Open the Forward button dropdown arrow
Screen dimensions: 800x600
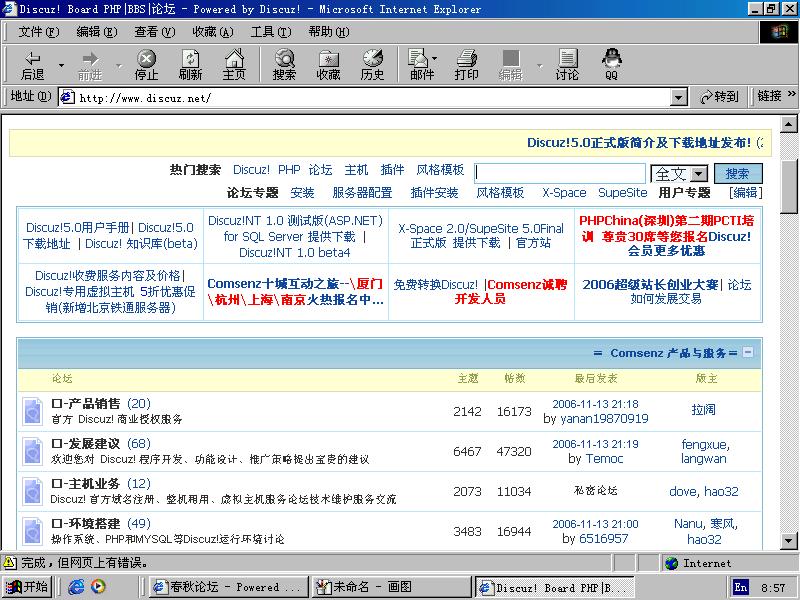click(x=119, y=65)
